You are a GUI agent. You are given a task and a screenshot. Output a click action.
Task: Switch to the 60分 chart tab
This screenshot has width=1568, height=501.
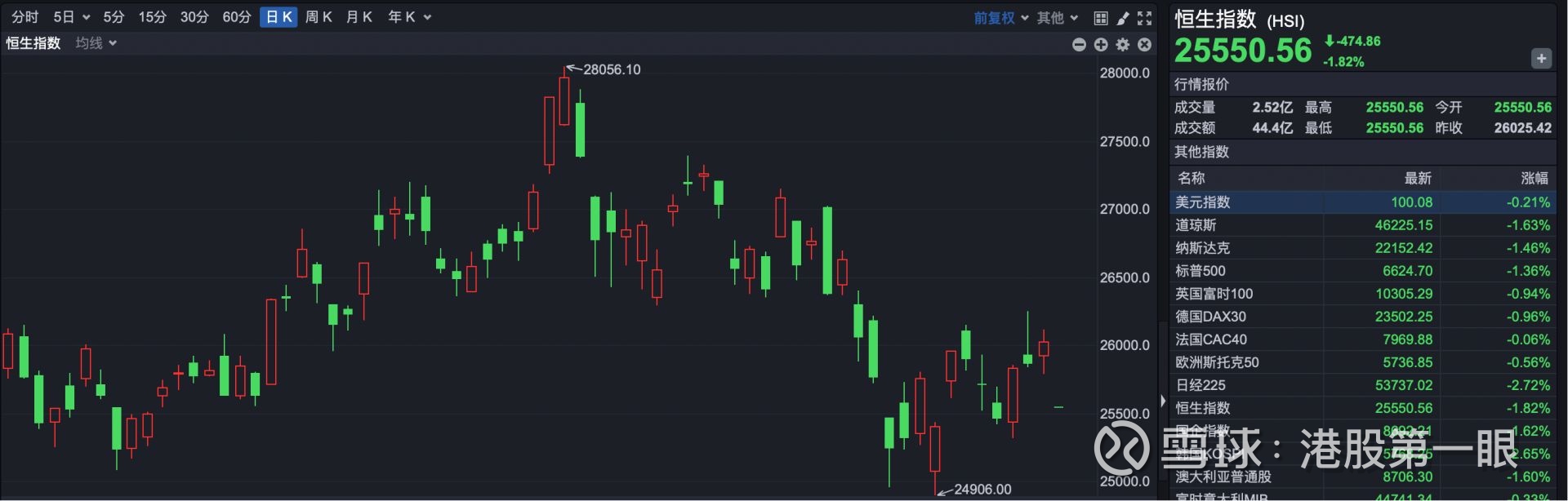237,17
